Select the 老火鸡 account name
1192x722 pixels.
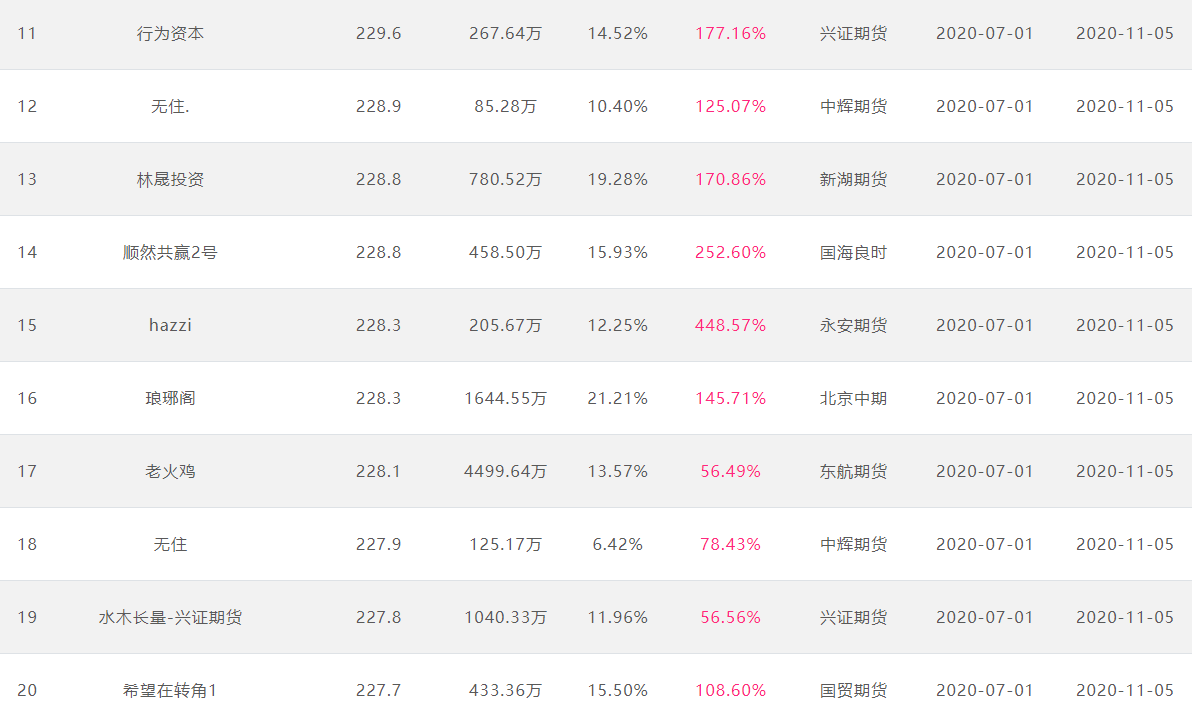tap(170, 471)
